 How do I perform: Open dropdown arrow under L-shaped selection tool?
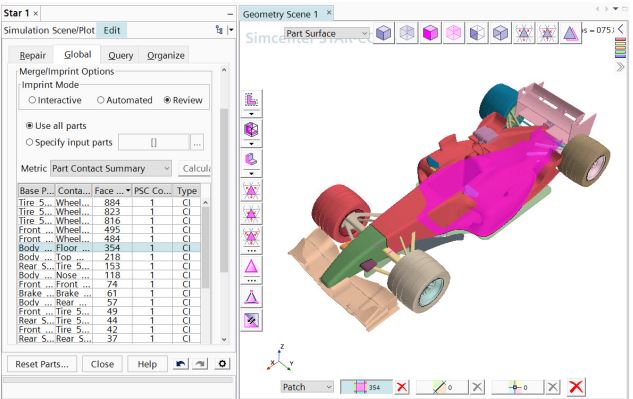click(x=251, y=114)
